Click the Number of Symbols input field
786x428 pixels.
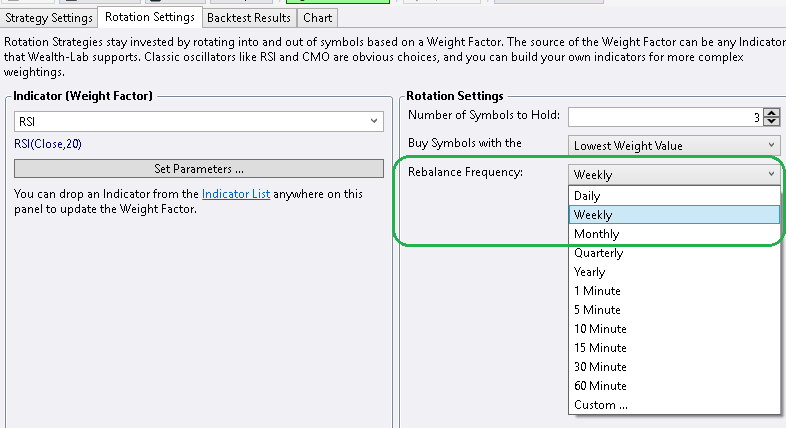(663, 117)
